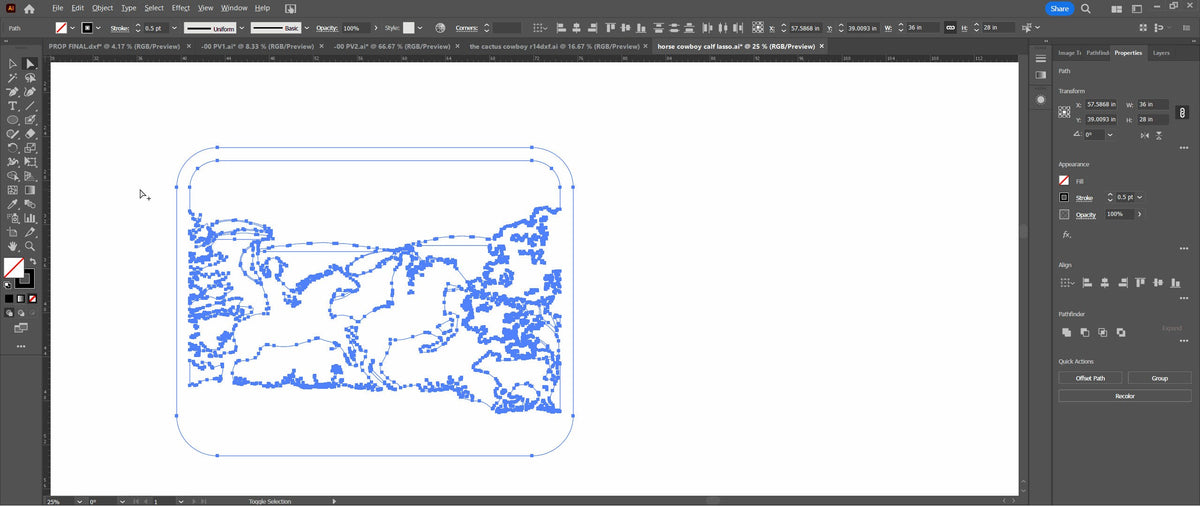Click the Home icon in top bar
1200x506 pixels.
pos(29,8)
